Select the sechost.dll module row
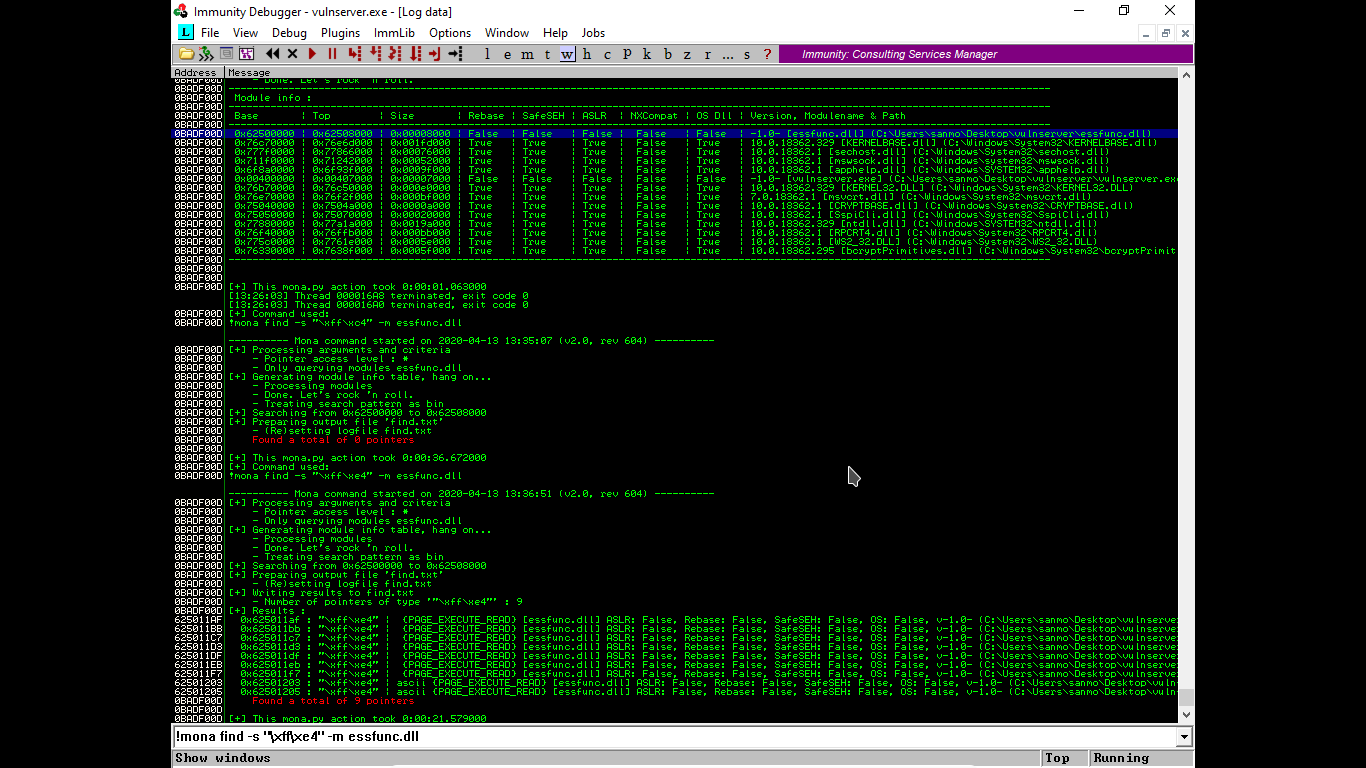 coord(675,152)
